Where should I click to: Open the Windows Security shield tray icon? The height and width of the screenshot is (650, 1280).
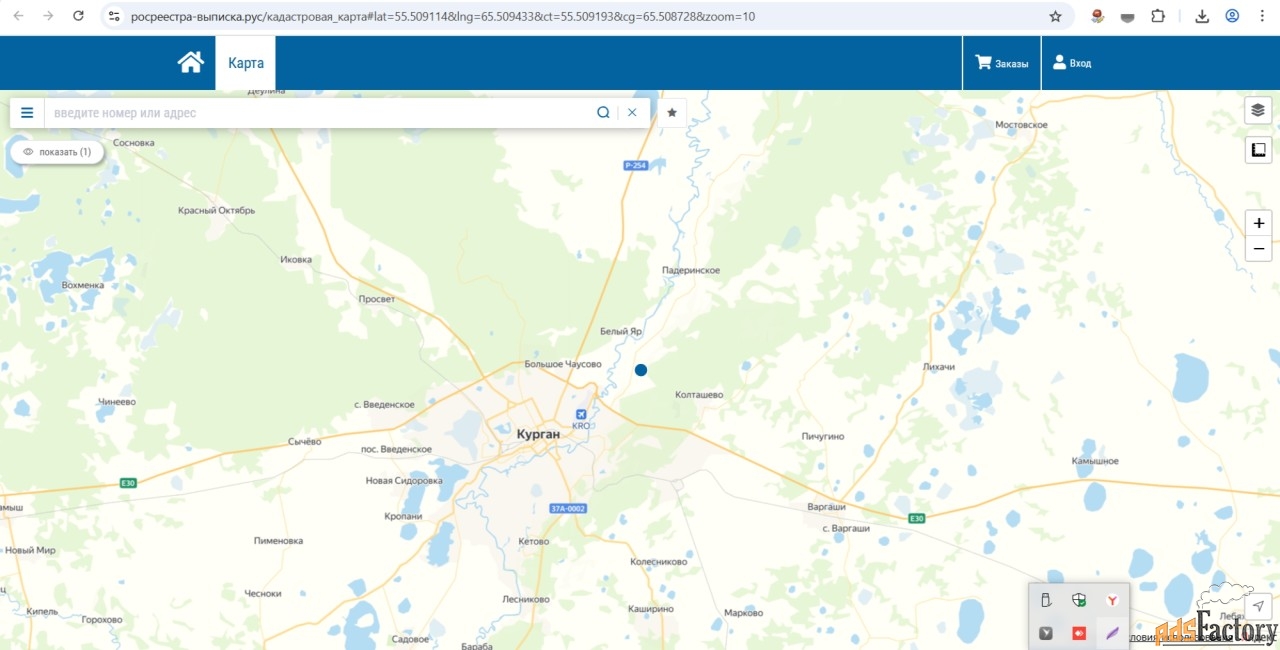pos(1079,601)
